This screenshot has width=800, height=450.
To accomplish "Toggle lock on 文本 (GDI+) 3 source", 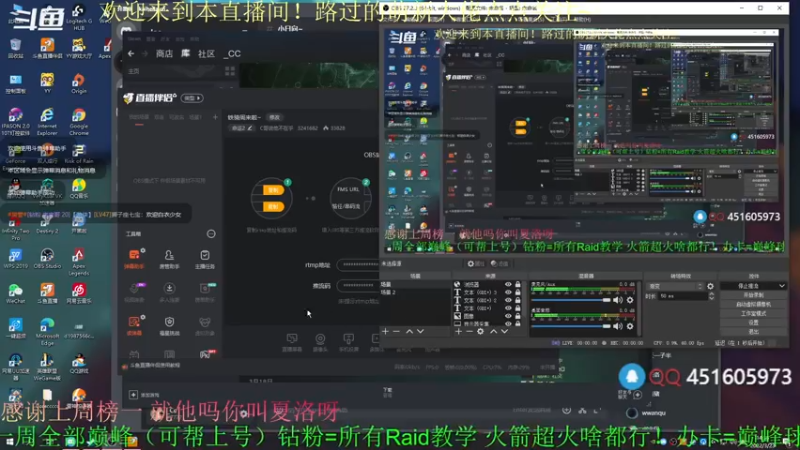I will pos(518,292).
